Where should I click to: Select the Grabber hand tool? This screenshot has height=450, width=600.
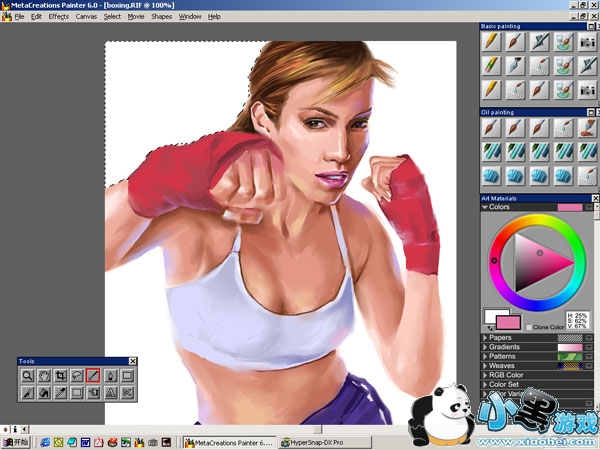[44, 376]
